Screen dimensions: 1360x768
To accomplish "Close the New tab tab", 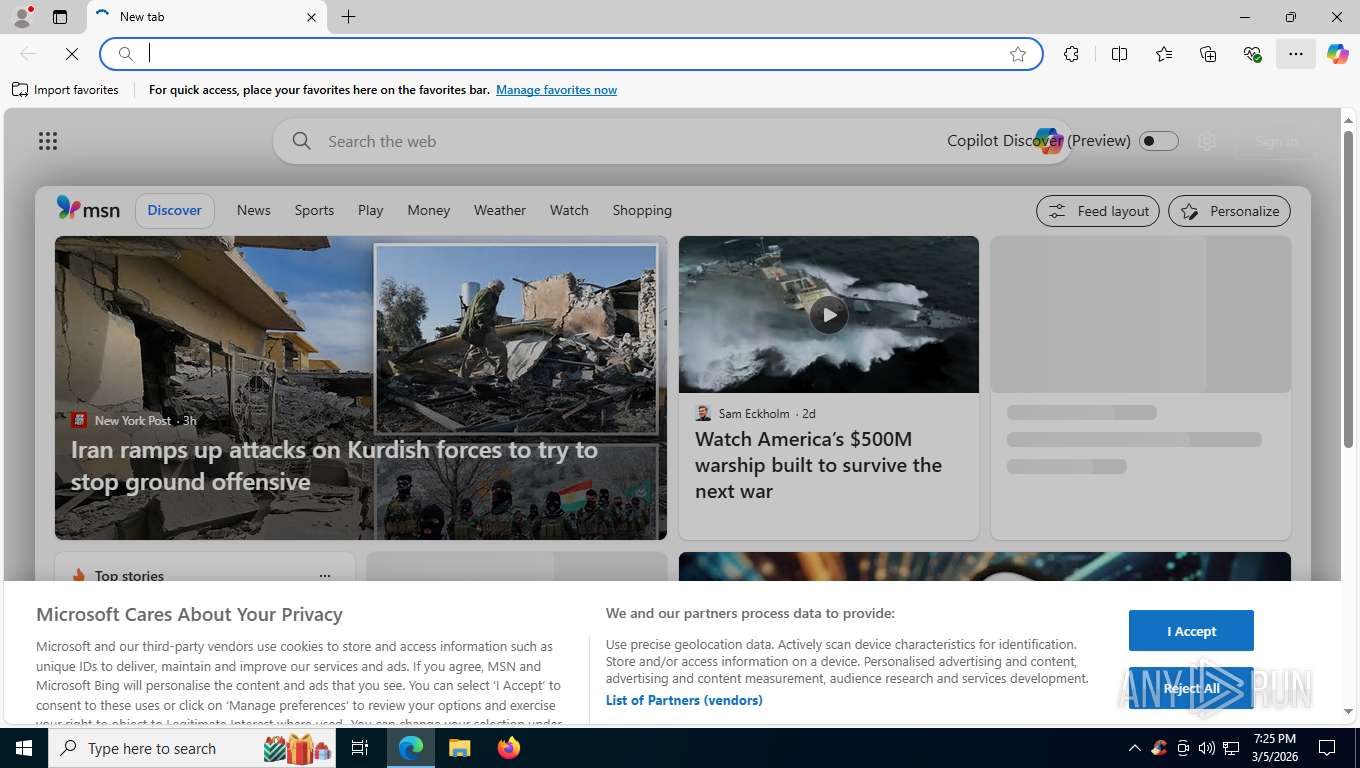I will click(311, 17).
